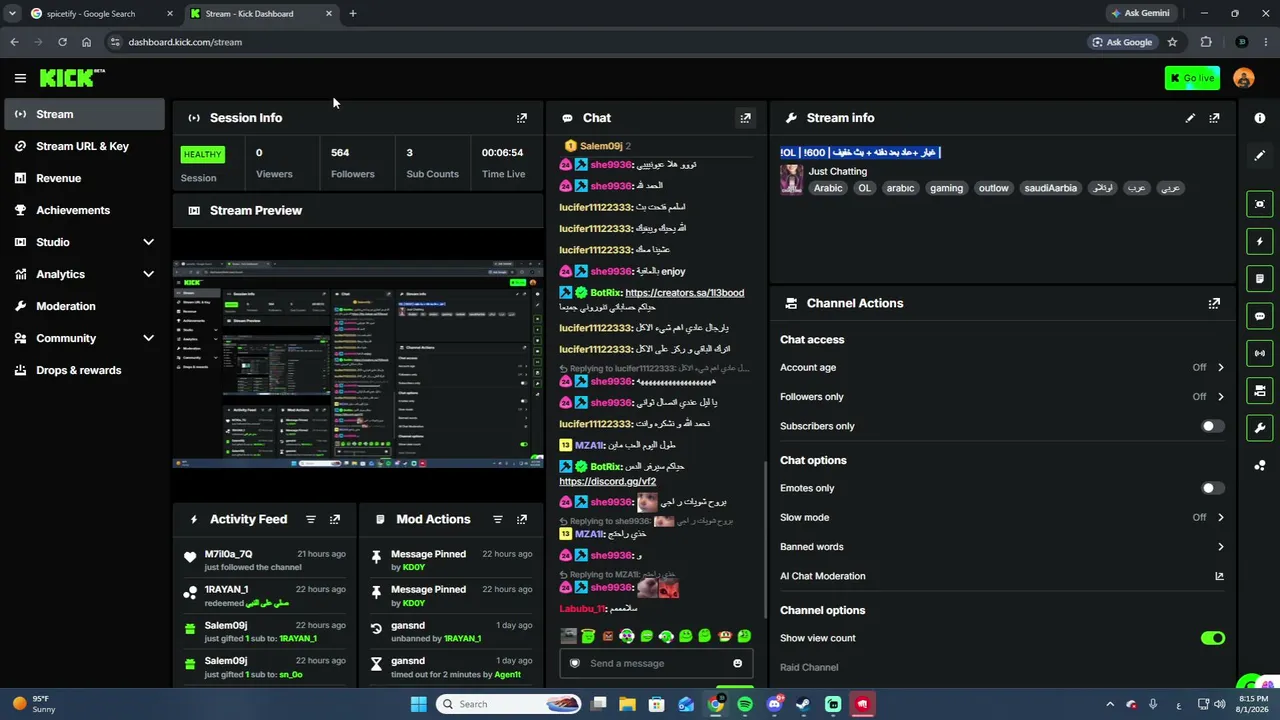1280x720 pixels.
Task: Edit stream info with the pencil icon
Action: (x=1190, y=118)
